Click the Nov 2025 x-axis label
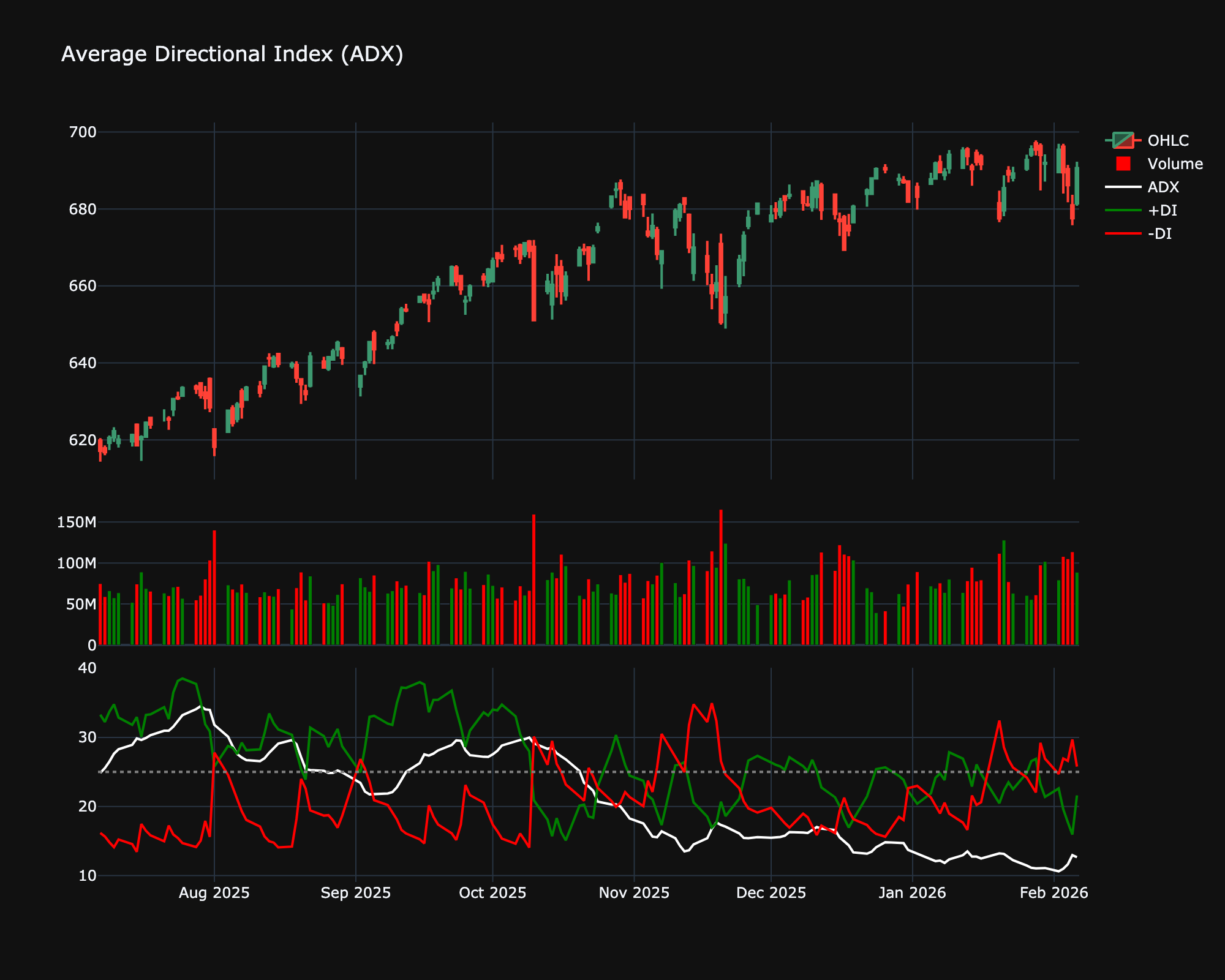This screenshot has height=980, width=1225. coord(634,892)
